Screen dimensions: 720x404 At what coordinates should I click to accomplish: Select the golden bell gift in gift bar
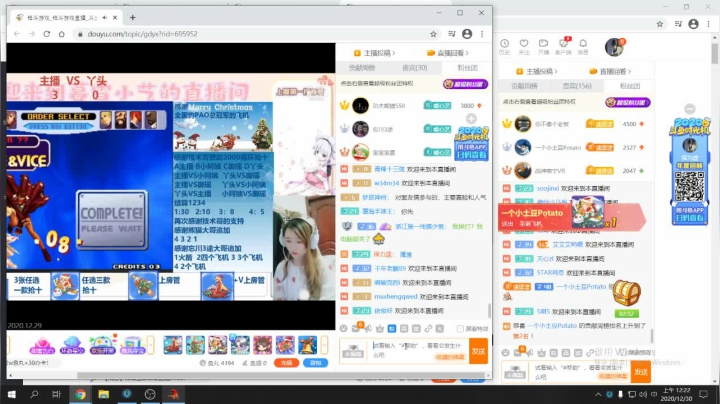tap(307, 345)
